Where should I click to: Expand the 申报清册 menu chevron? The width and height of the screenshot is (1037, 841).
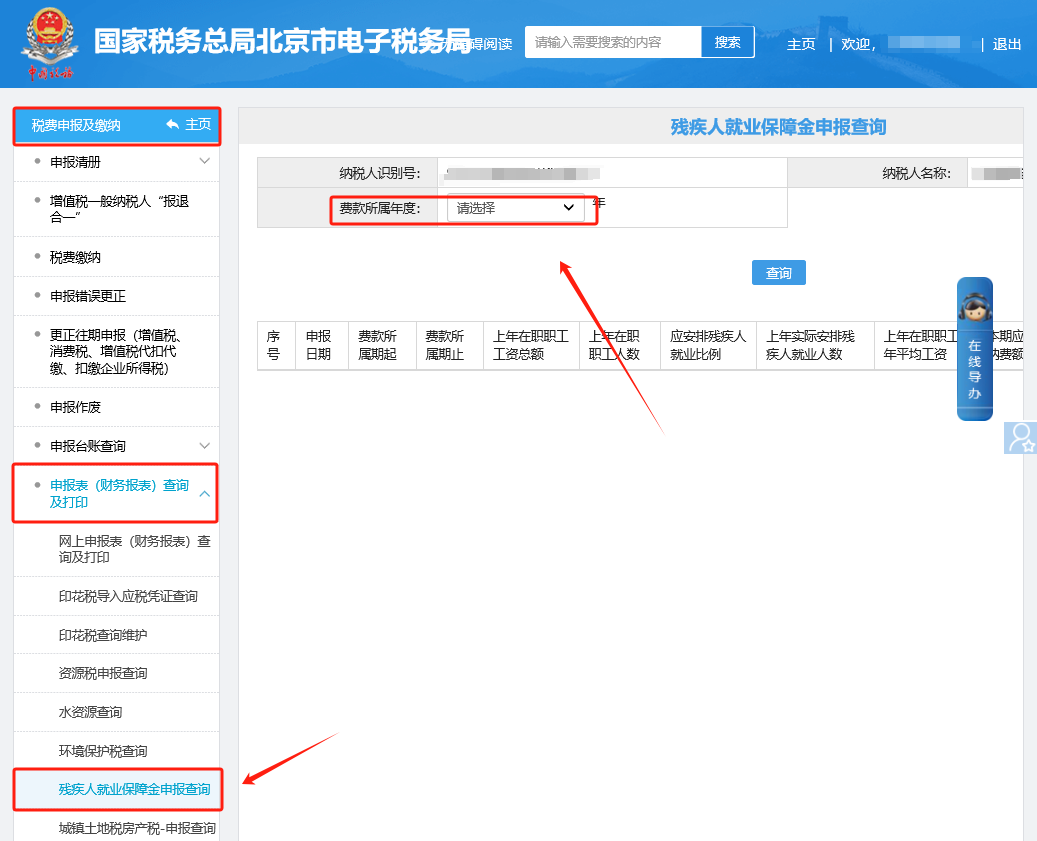point(204,162)
